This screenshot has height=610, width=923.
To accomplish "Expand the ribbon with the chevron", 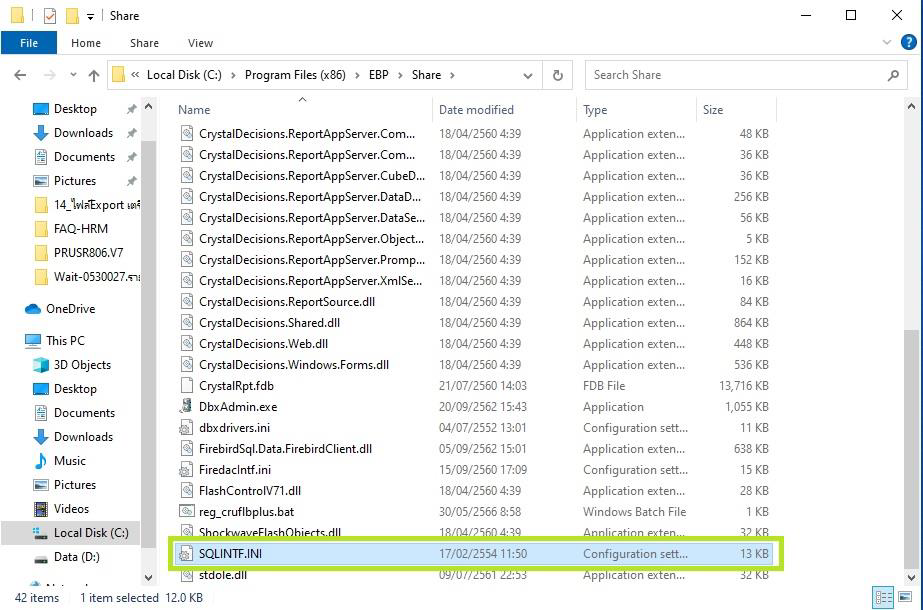I will click(x=887, y=43).
